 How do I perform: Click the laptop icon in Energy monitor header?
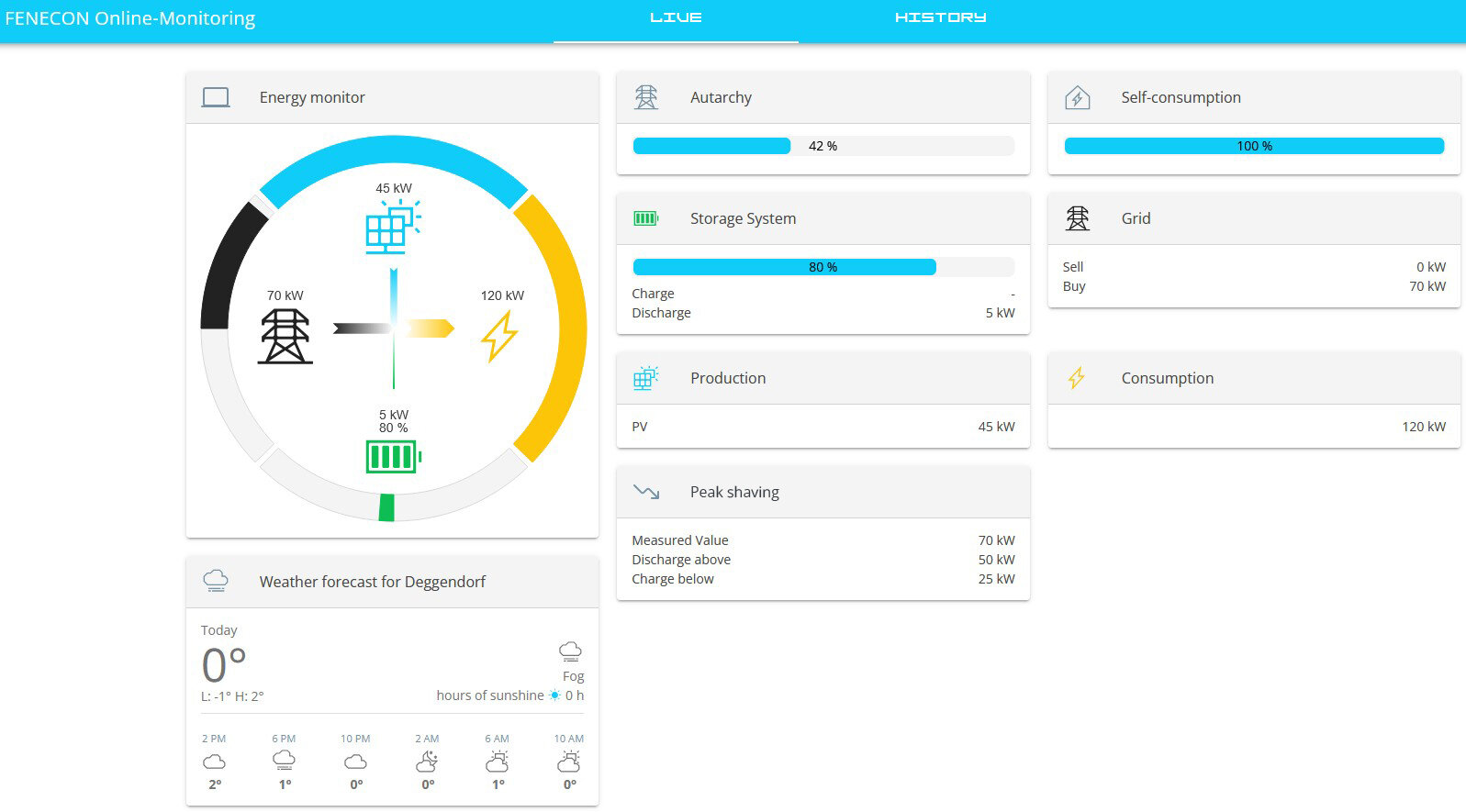click(216, 97)
